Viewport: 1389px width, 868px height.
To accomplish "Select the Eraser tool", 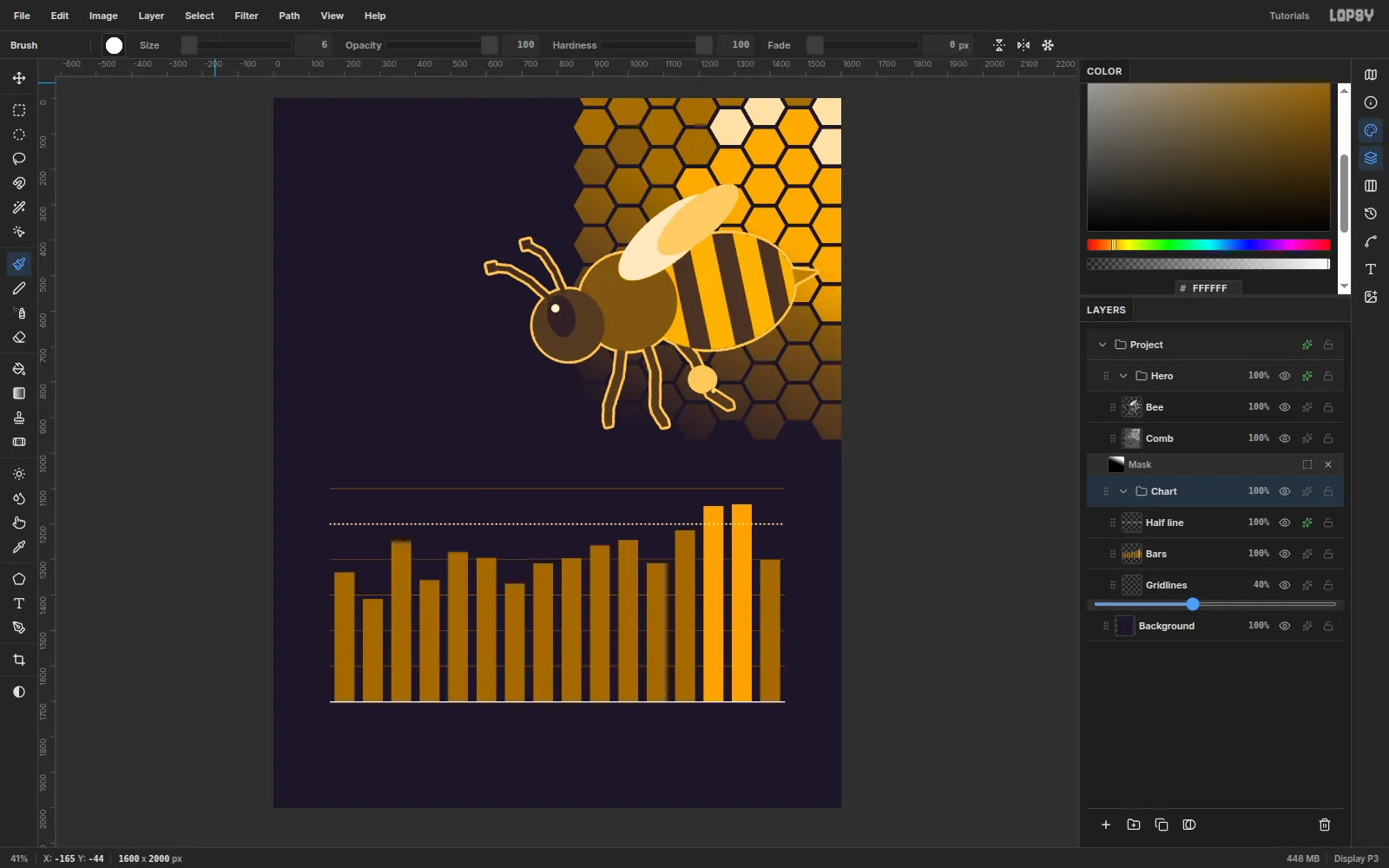I will pos(19,337).
